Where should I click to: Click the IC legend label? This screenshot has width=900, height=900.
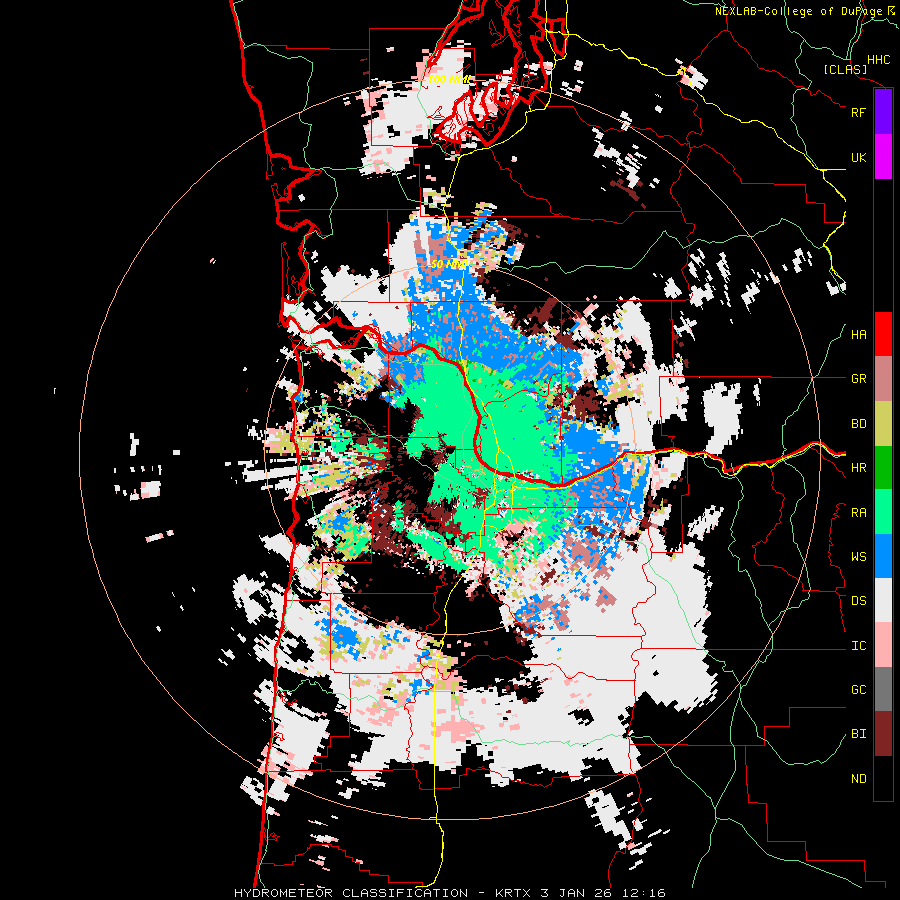(x=858, y=646)
